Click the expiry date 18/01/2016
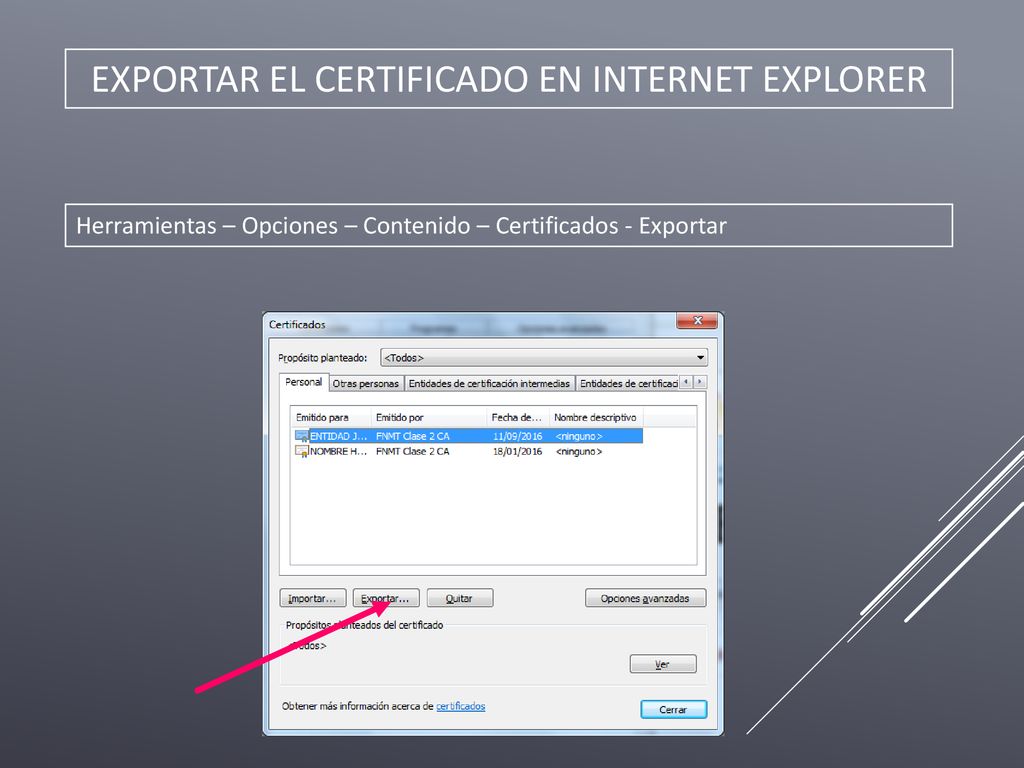This screenshot has height=768, width=1024. pyautogui.click(x=517, y=451)
